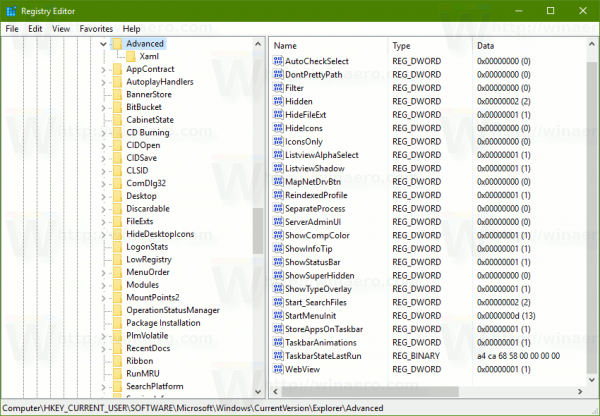600x416 pixels.
Task: Click the Advanced folder icon in tree
Action: pos(117,43)
